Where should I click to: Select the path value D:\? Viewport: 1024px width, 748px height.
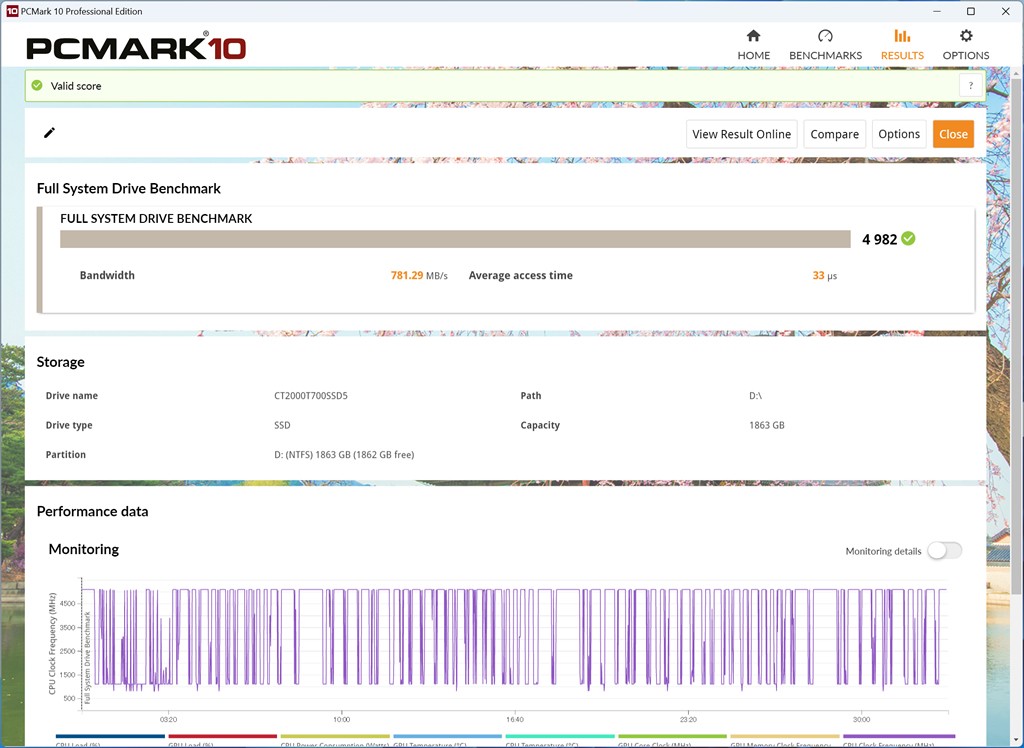(756, 396)
